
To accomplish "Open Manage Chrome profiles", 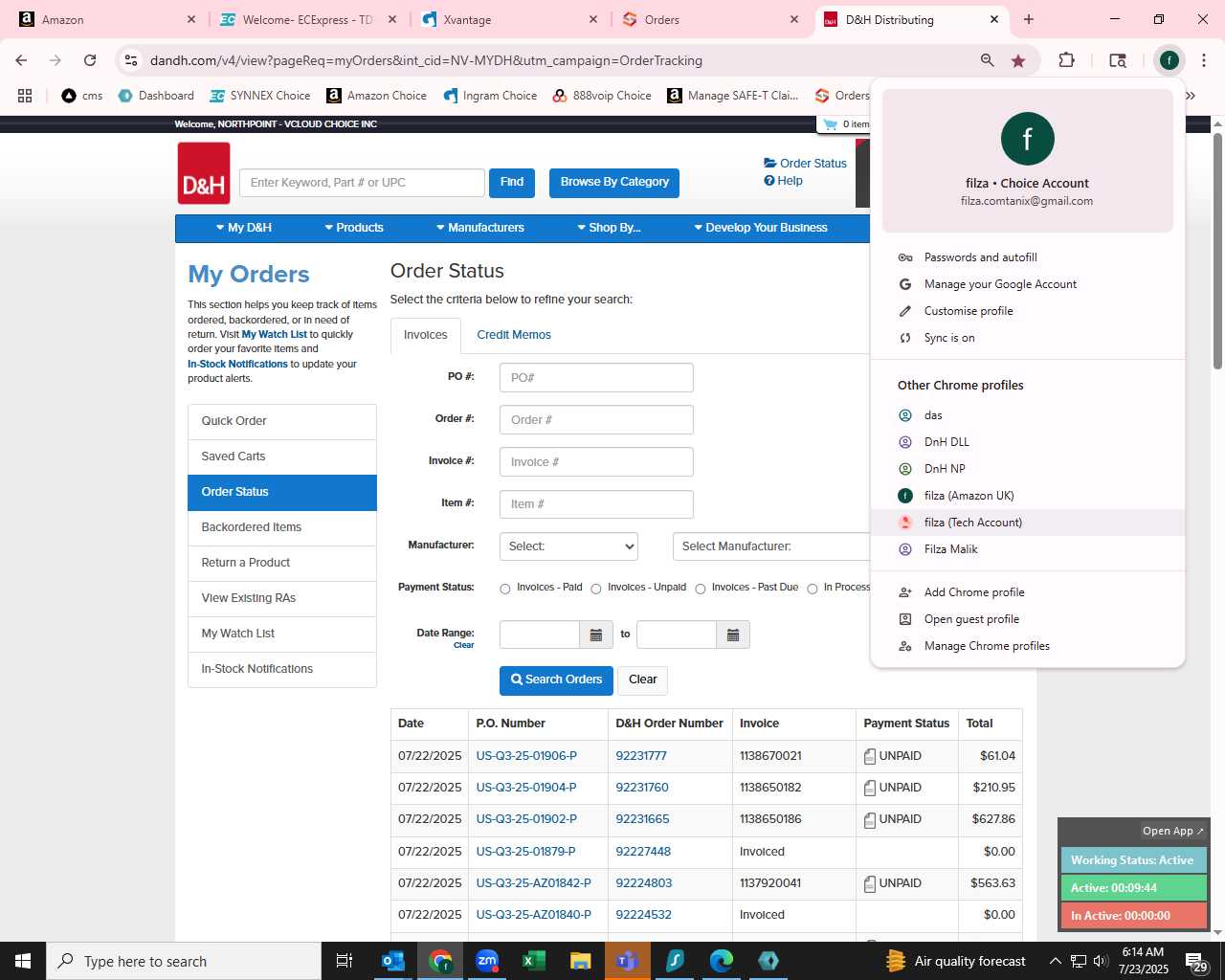I will tap(1028, 646).
